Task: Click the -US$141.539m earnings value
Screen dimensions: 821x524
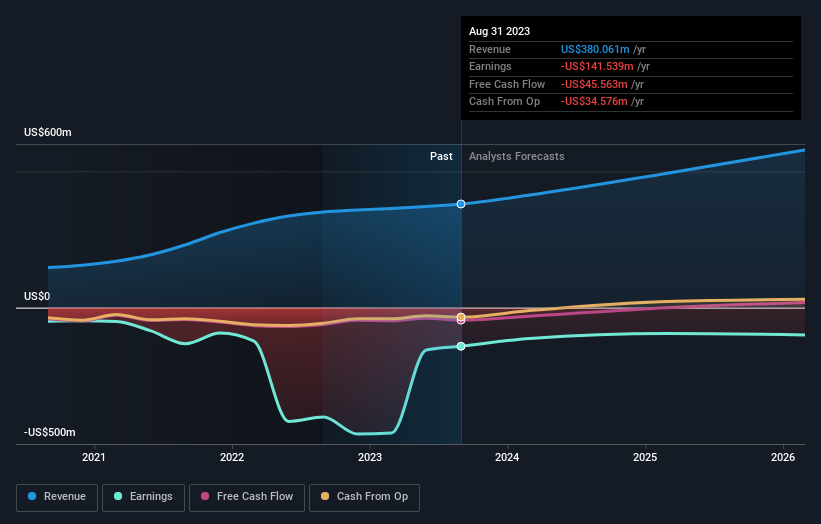Action: pyautogui.click(x=597, y=66)
